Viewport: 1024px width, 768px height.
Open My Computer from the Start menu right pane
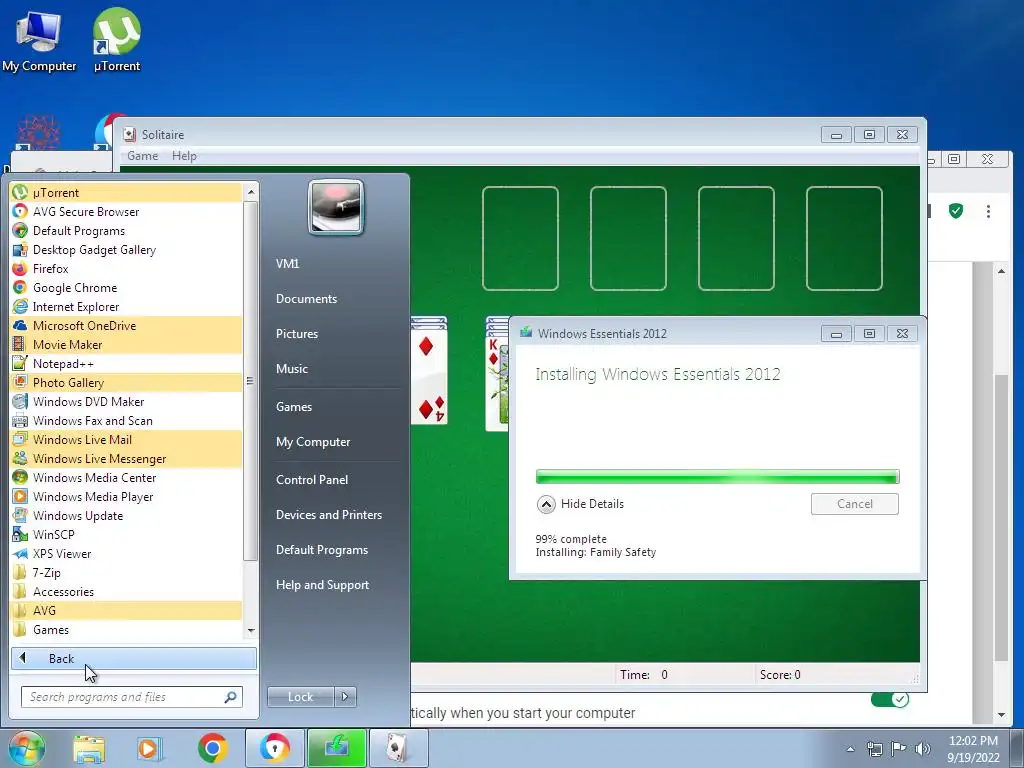(313, 442)
